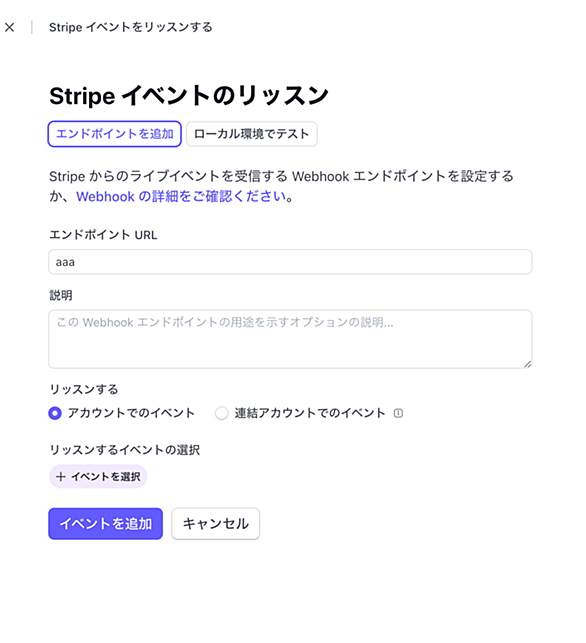Click the キャンセル button
The width and height of the screenshot is (586, 643).
[216, 524]
